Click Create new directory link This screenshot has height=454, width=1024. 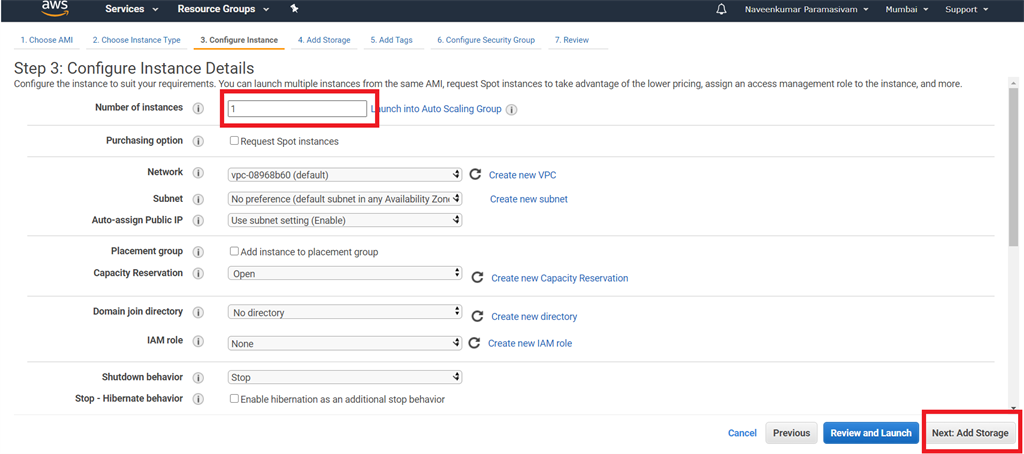(534, 317)
